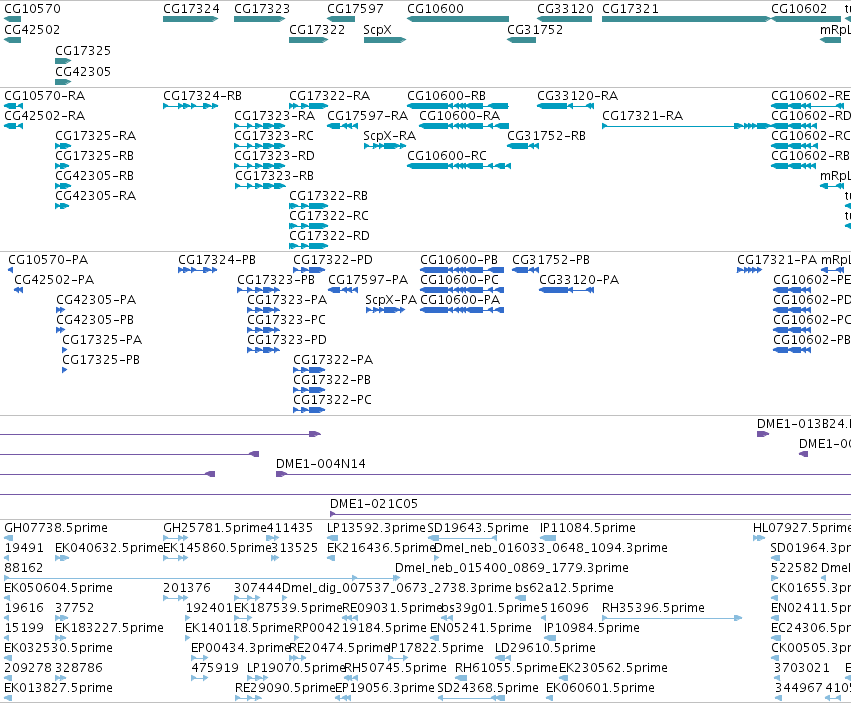
Task: Select the DME1-013B24 BAC end glyph
Action: (763, 434)
